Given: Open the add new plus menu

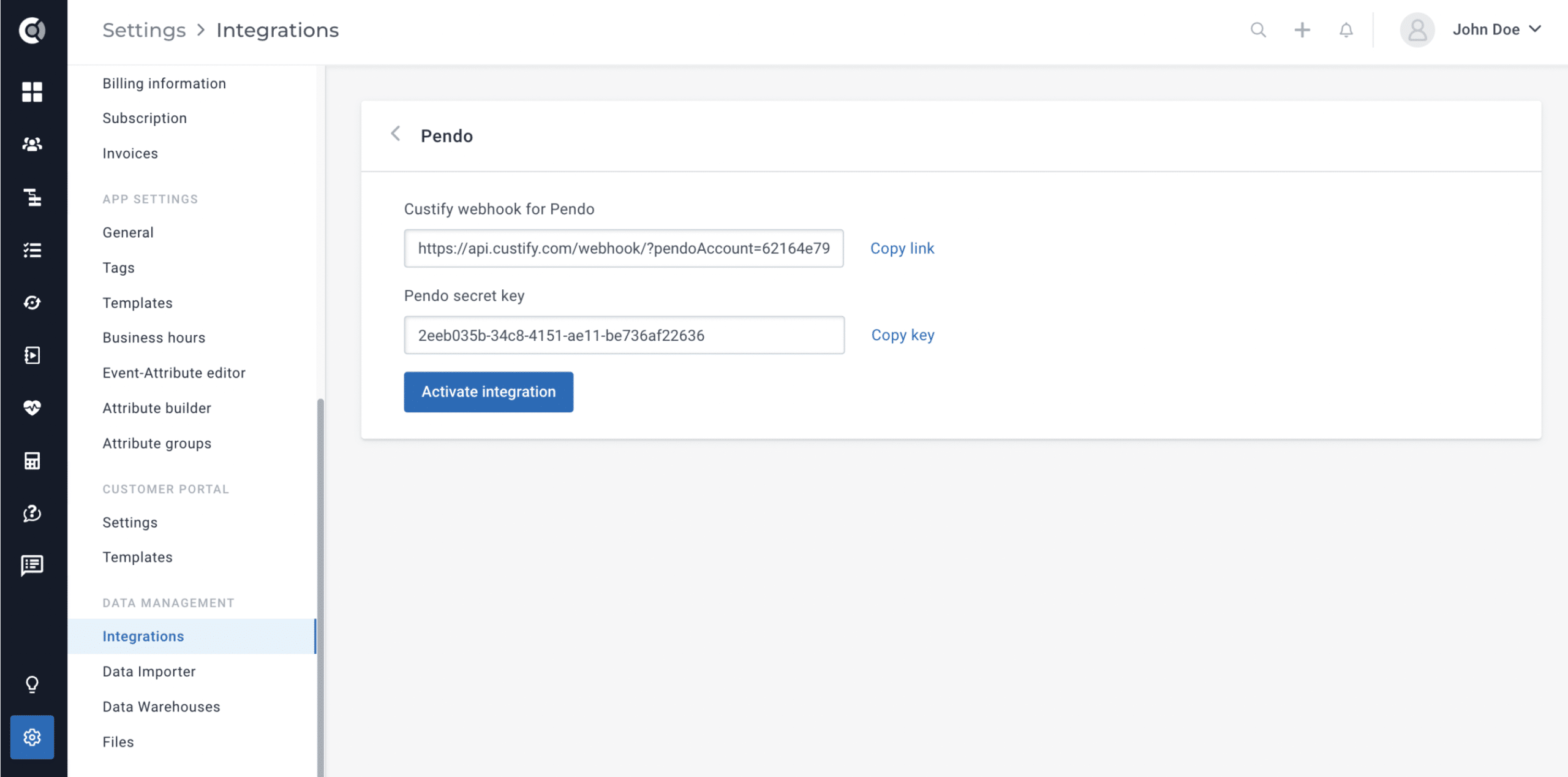Looking at the screenshot, I should [1302, 29].
